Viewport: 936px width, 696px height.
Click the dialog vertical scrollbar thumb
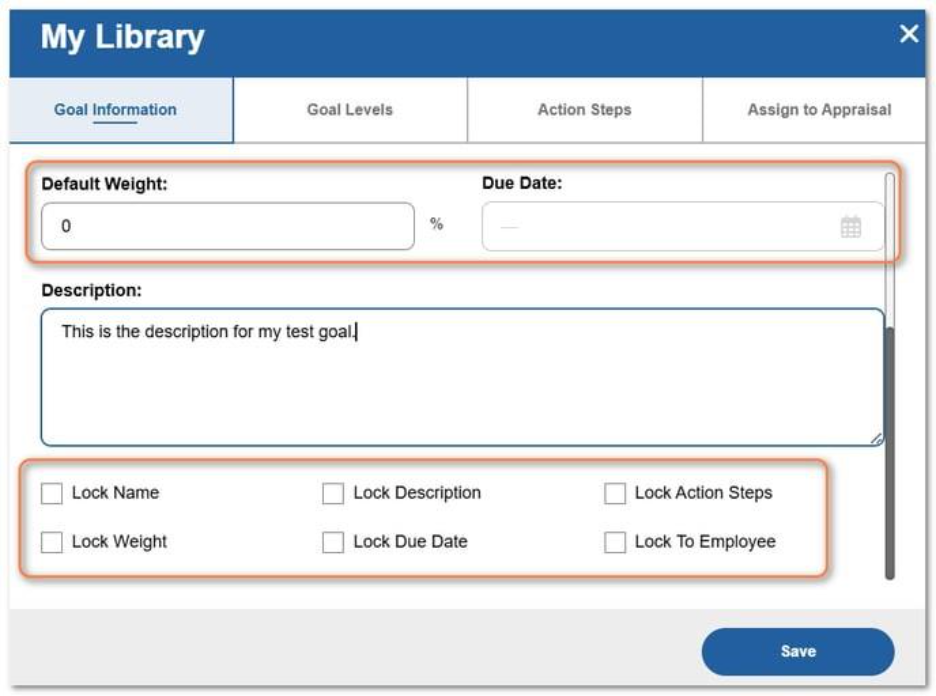click(889, 452)
